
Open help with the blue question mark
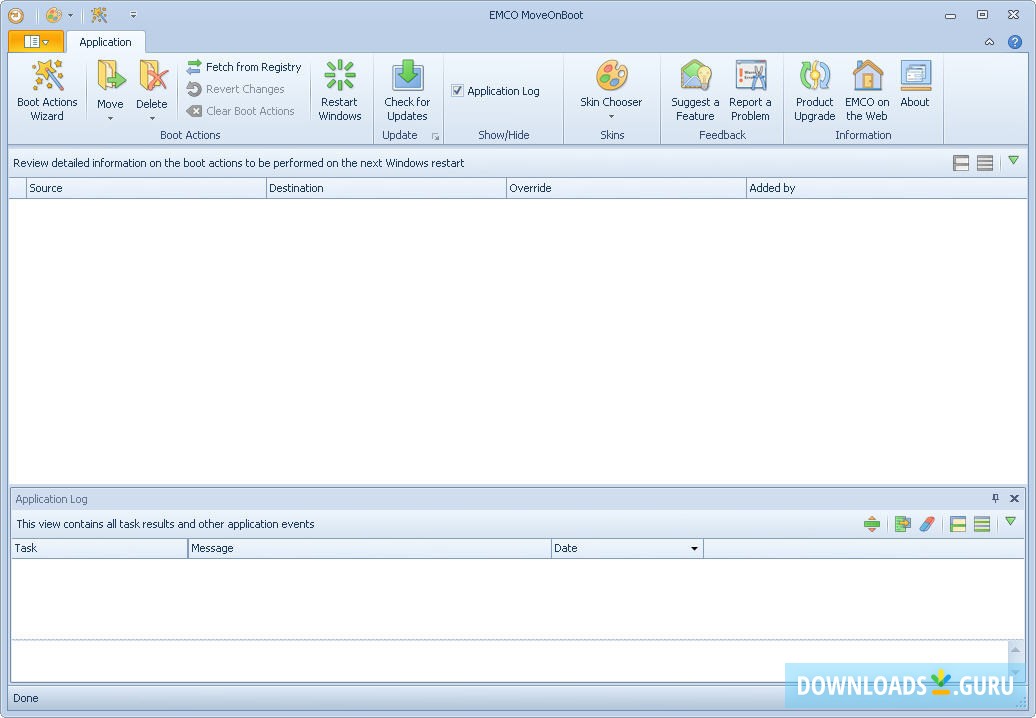point(1015,42)
